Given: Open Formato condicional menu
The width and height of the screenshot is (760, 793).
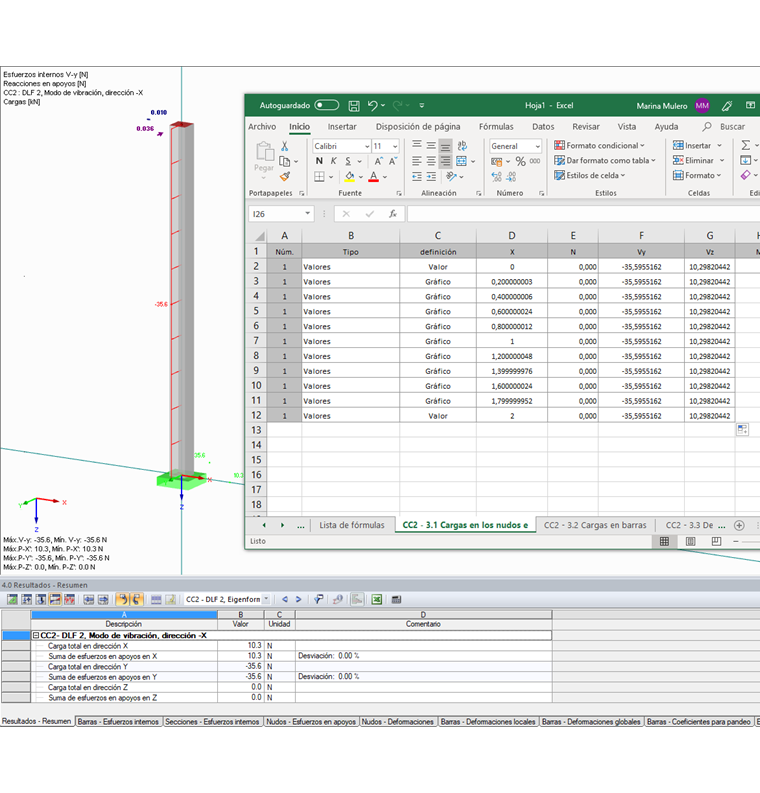Looking at the screenshot, I should (x=599, y=146).
